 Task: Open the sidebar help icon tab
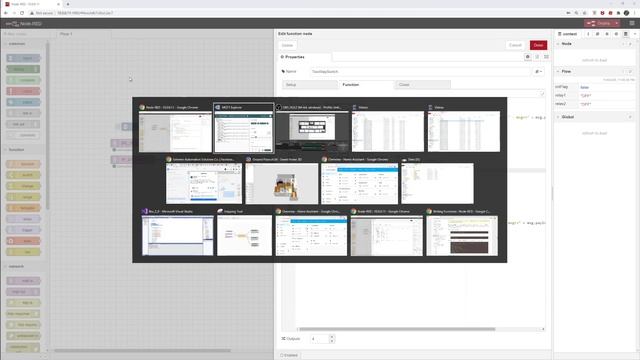click(598, 34)
